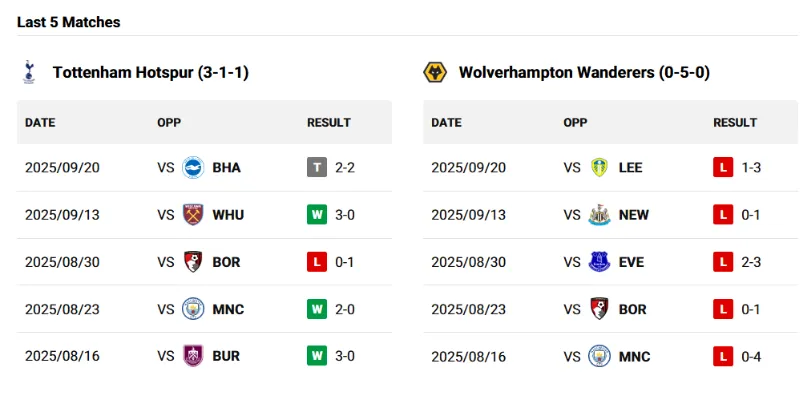Screen dimensions: 800x400
Task: Click green W badge for WHU match
Action: (317, 215)
